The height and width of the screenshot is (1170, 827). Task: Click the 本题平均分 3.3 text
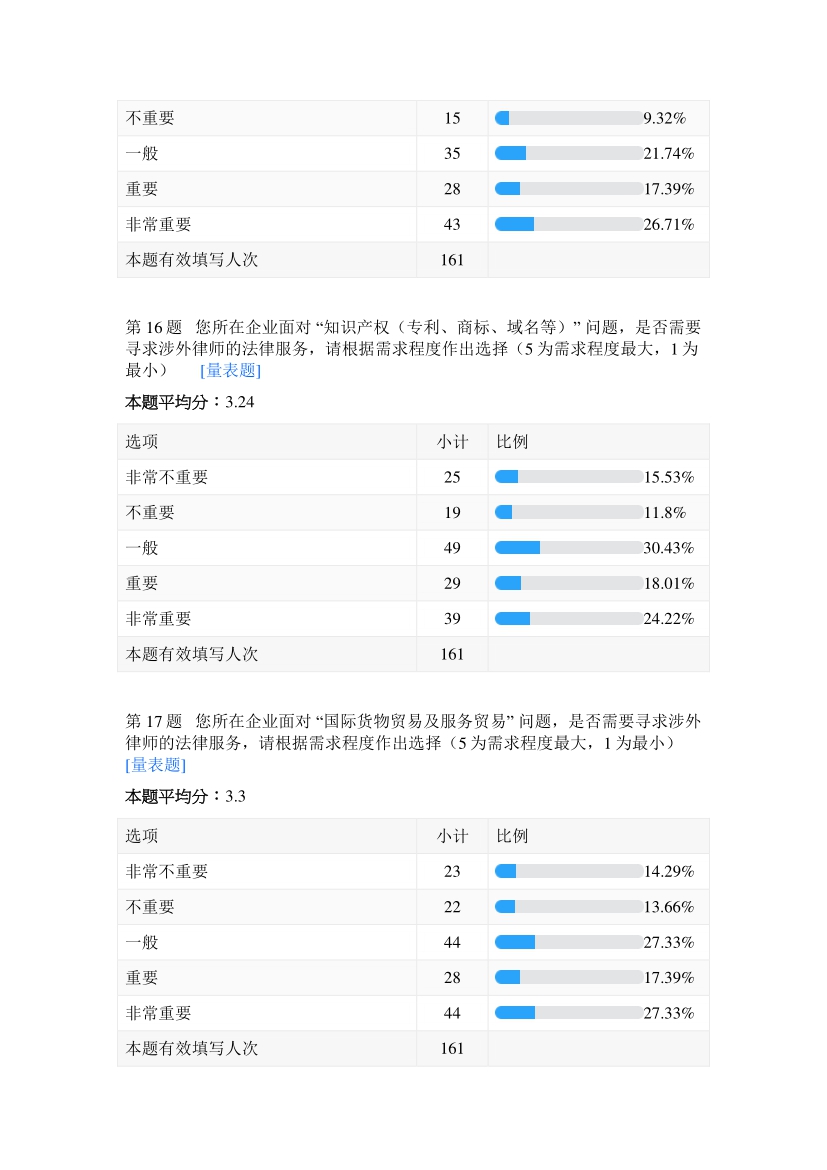tap(185, 797)
